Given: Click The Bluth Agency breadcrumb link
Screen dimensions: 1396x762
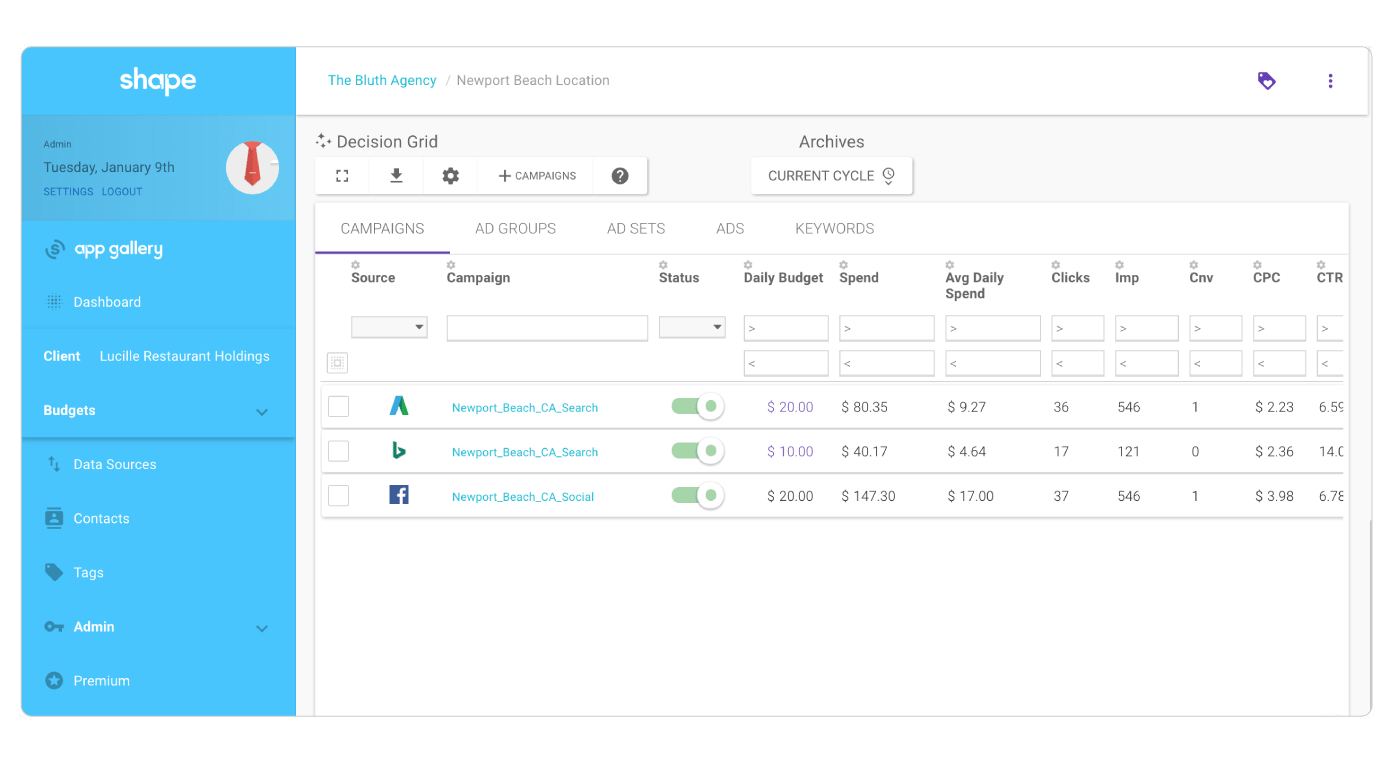Looking at the screenshot, I should coord(382,80).
